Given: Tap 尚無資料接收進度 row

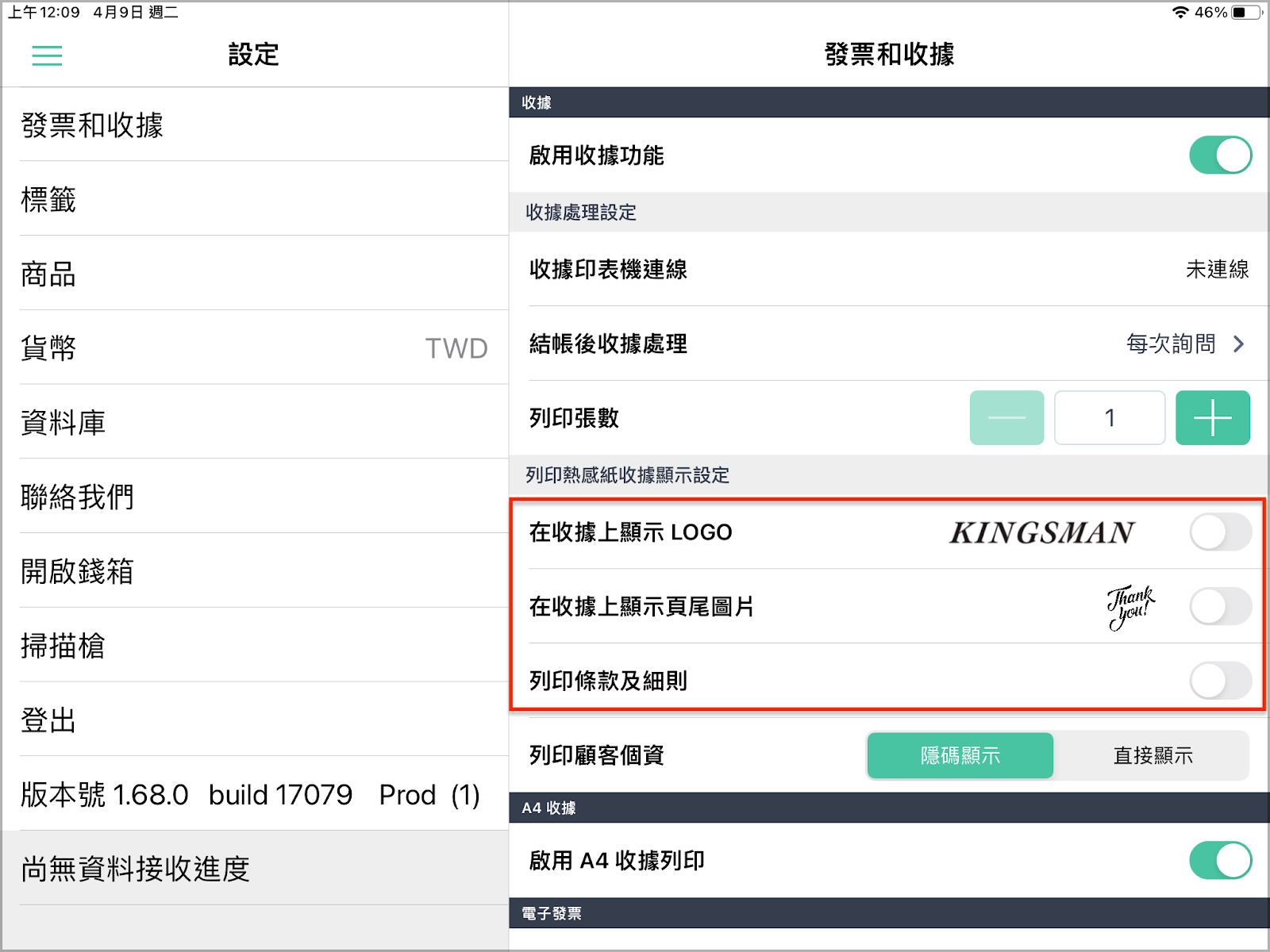Looking at the screenshot, I should tap(255, 868).
